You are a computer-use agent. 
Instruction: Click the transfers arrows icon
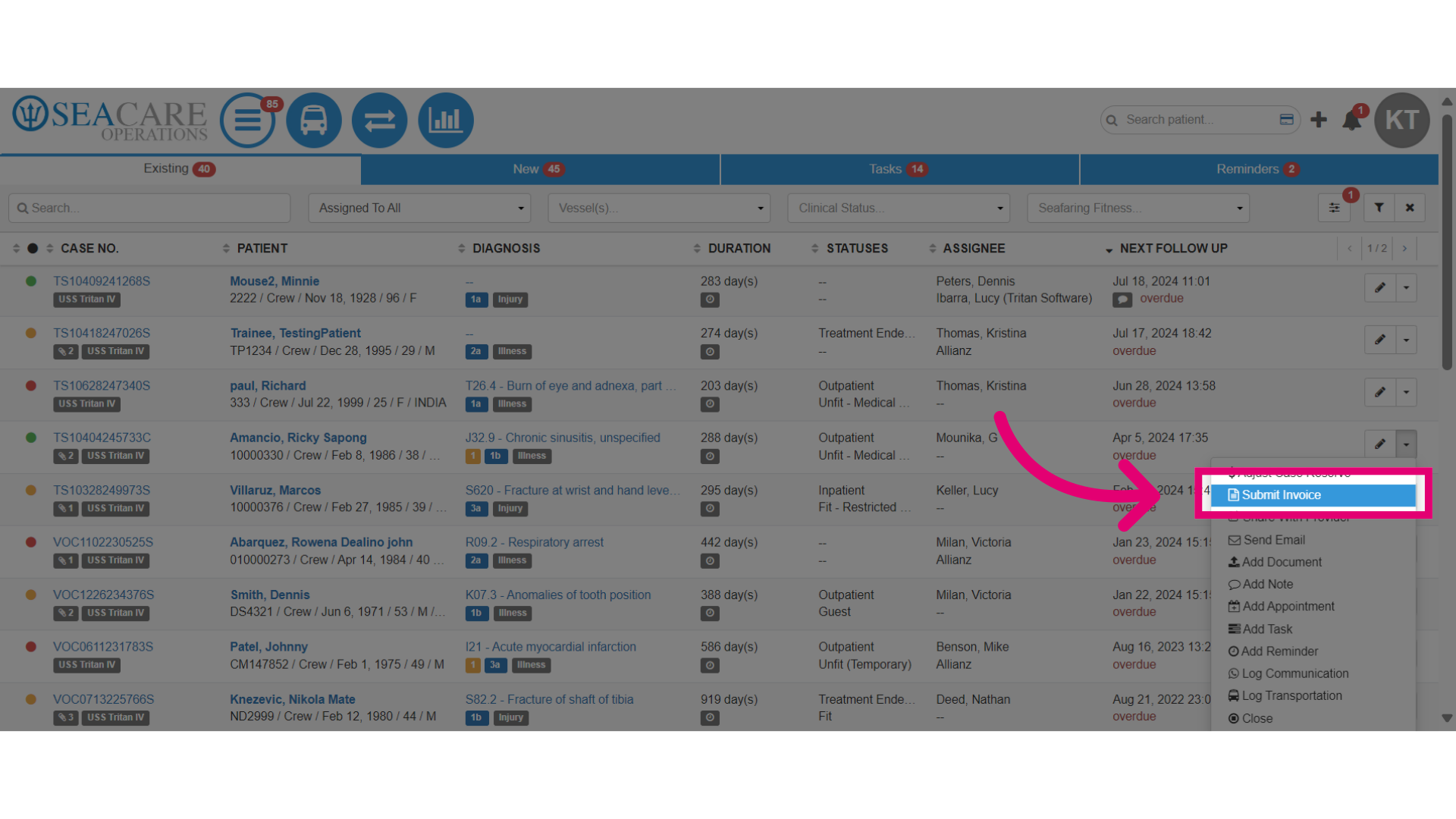coord(380,120)
